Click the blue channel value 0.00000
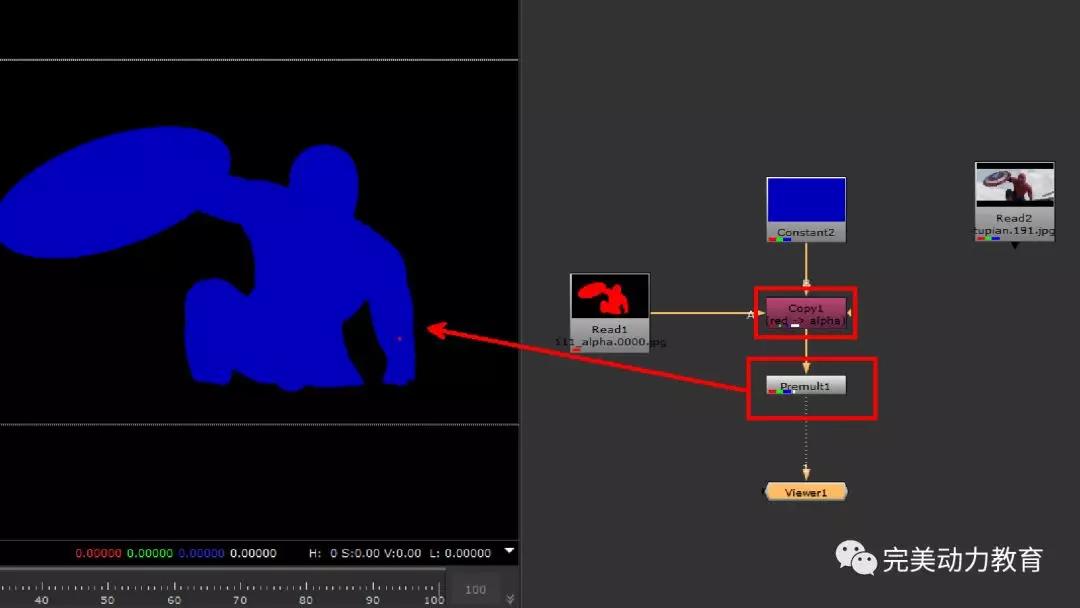 tap(201, 553)
